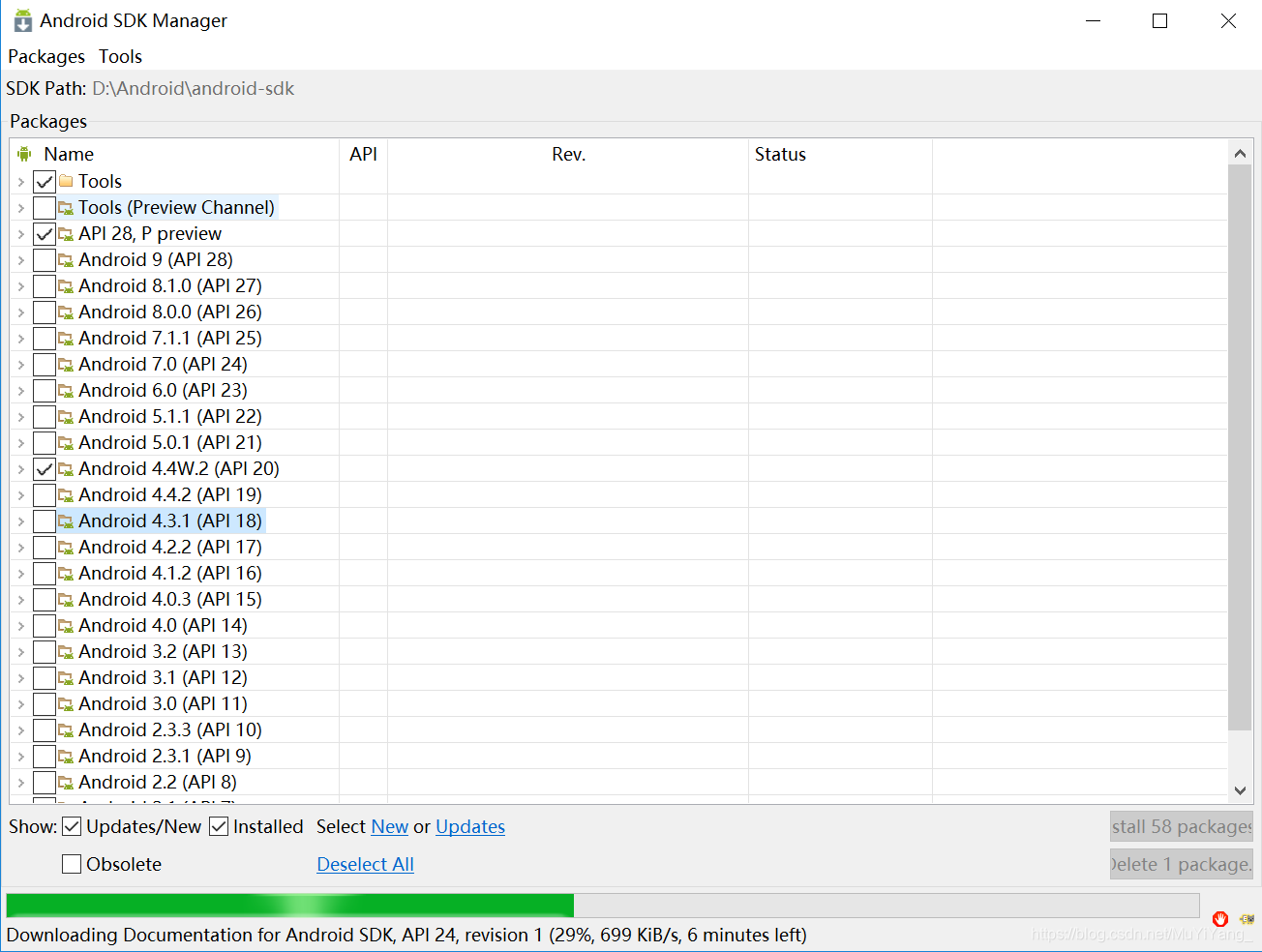Check the Tools (Preview Channel) checkbox
This screenshot has width=1262, height=952.
pyautogui.click(x=44, y=207)
